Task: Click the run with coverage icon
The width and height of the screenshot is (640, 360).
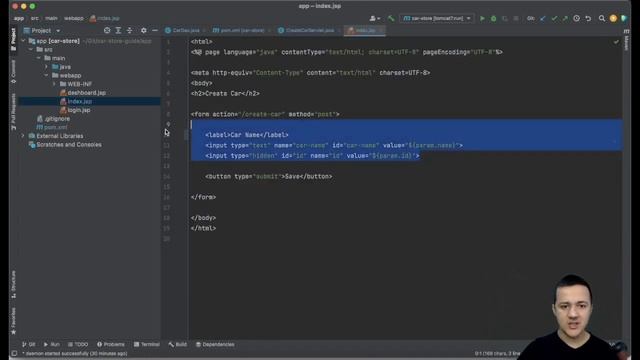Action: click(x=505, y=18)
